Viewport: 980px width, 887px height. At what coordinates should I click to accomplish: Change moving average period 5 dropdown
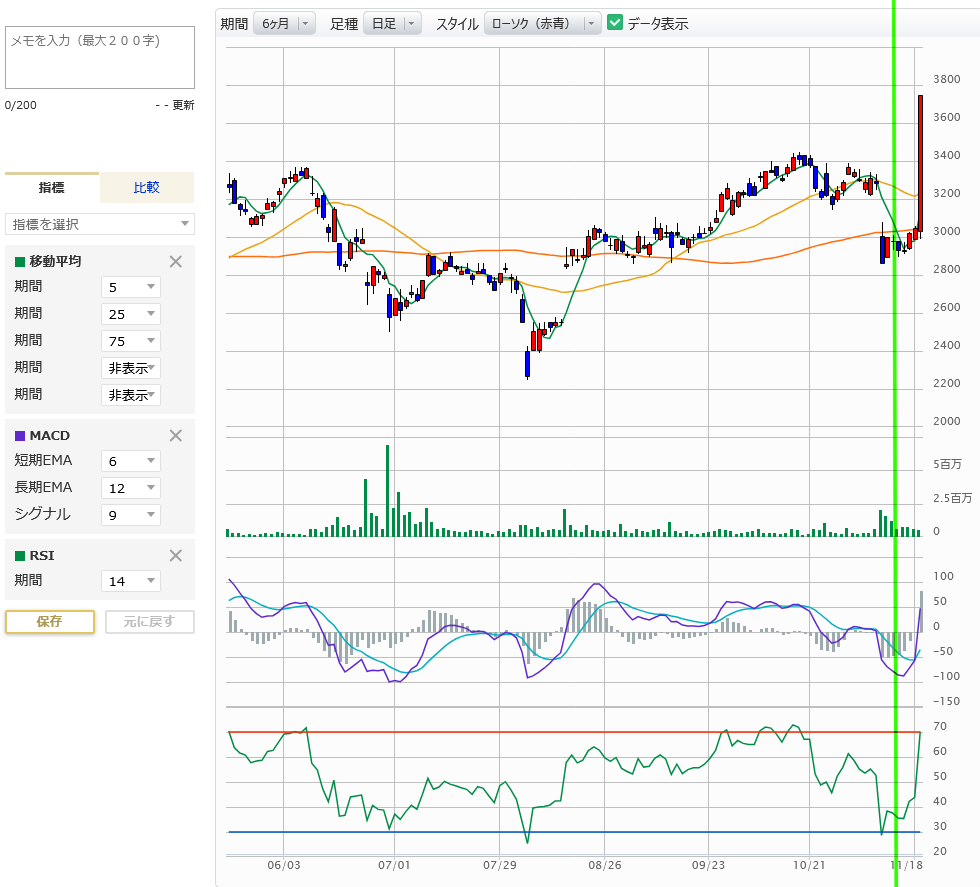(x=131, y=287)
